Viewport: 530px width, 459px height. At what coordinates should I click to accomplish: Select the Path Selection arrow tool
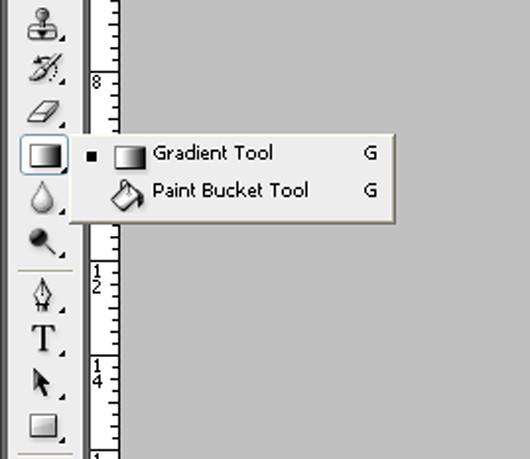tap(42, 383)
